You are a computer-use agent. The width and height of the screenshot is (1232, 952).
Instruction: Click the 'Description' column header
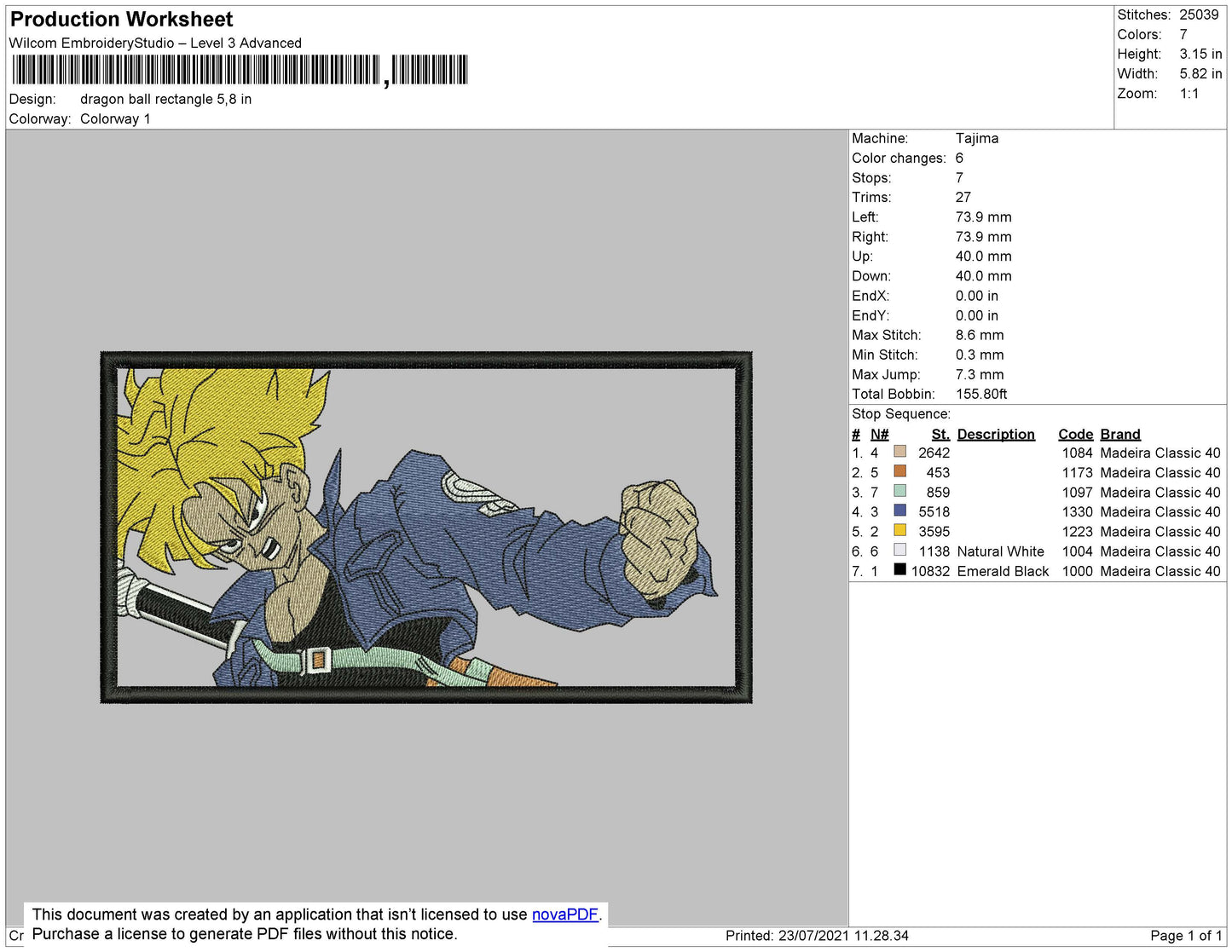[x=996, y=435]
